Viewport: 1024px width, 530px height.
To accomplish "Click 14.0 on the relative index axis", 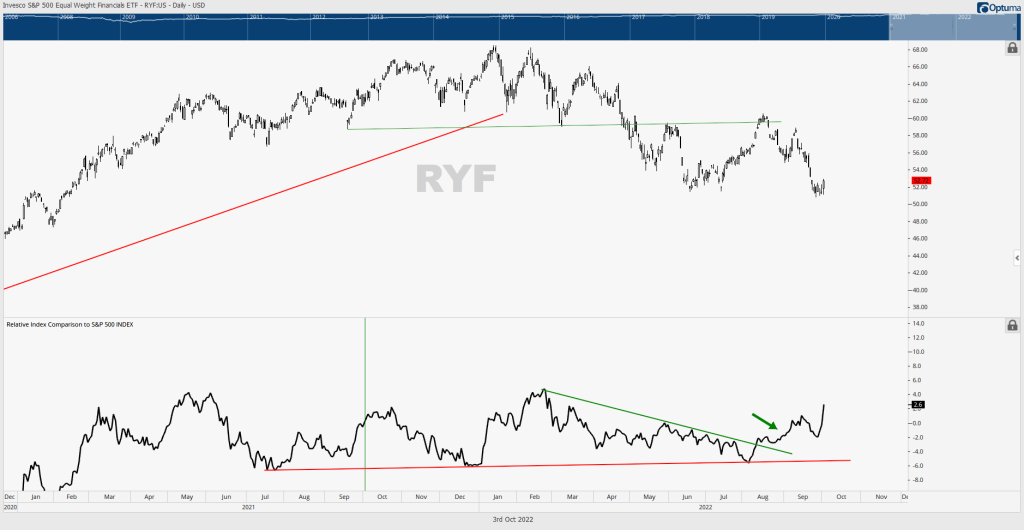I will 919,324.
